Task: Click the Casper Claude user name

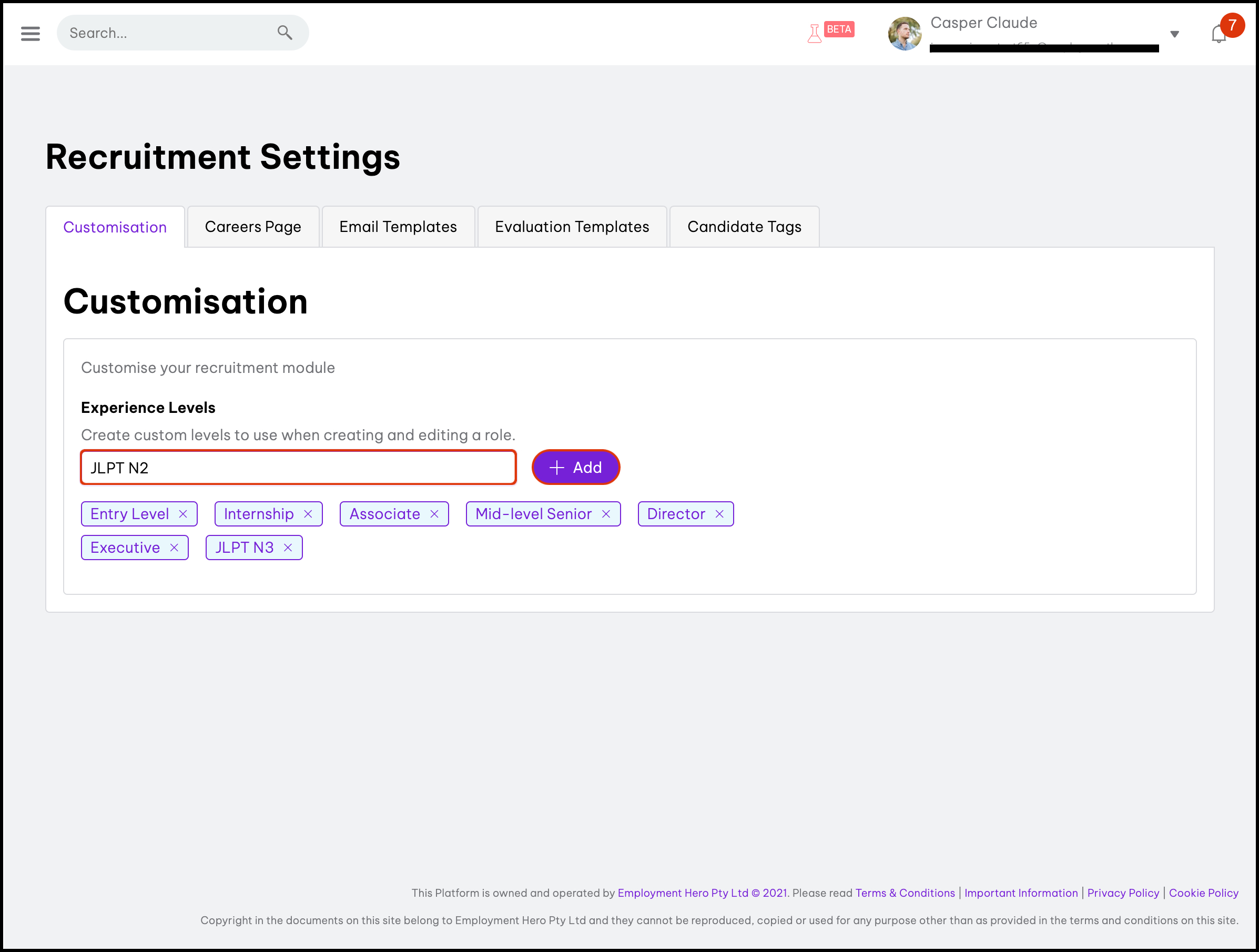Action: pos(983,23)
